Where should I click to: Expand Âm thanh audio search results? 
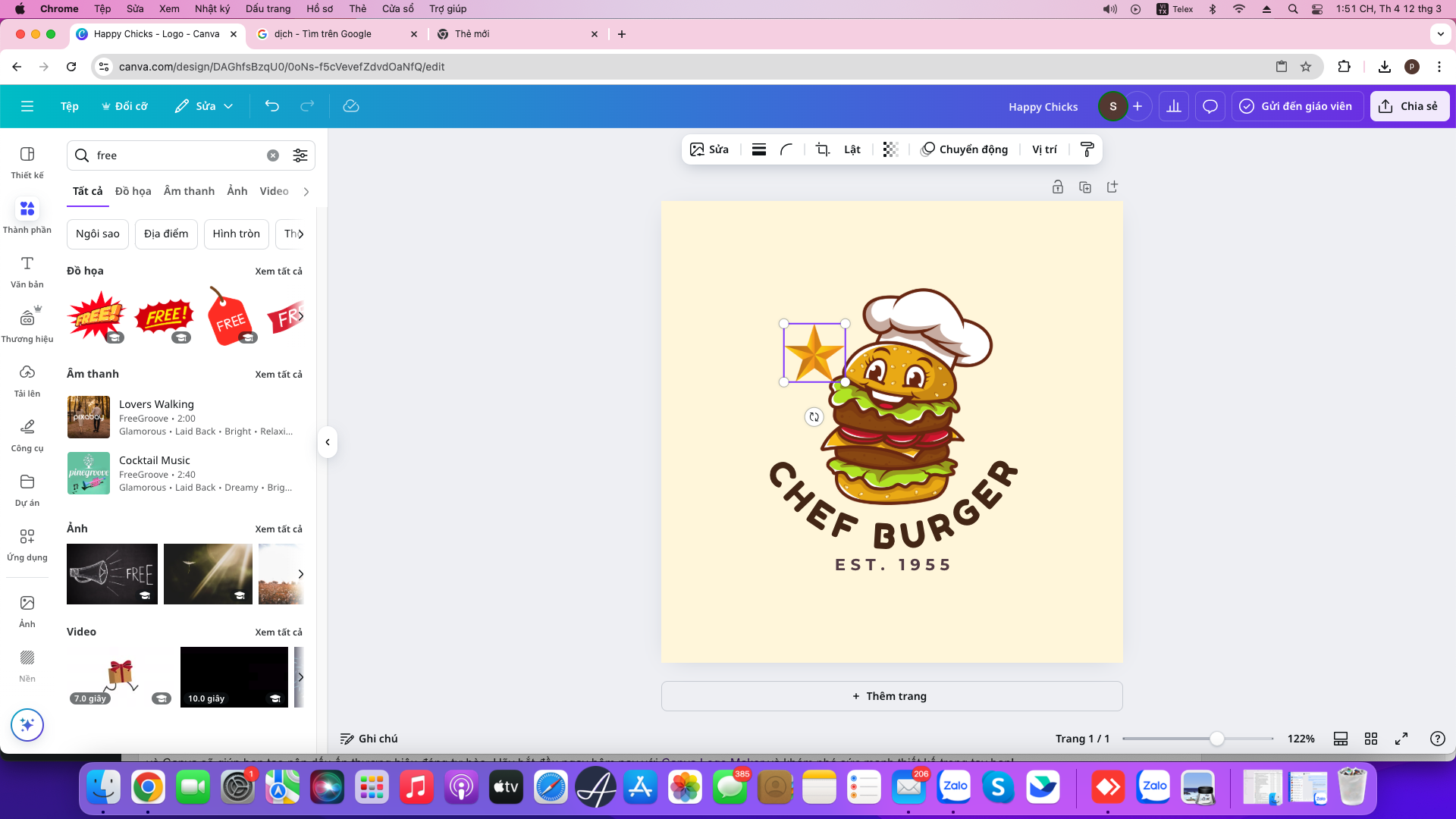point(279,373)
